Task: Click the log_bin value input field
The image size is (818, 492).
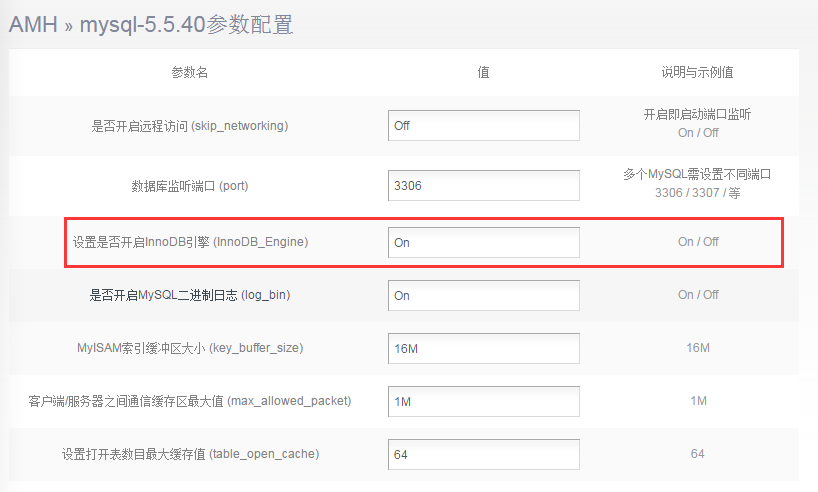Action: click(484, 295)
